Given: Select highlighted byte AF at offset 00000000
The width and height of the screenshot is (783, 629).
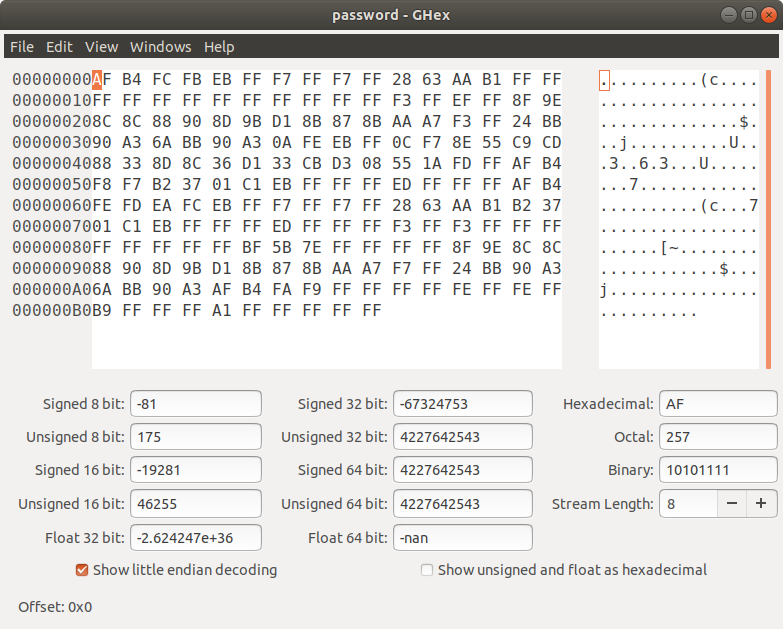Looking at the screenshot, I should coord(102,79).
